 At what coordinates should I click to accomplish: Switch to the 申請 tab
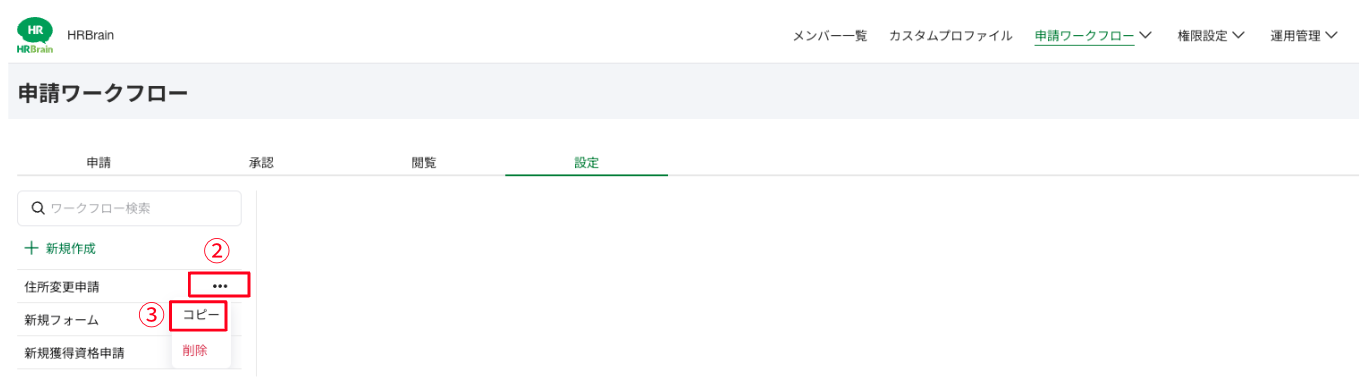point(98,163)
